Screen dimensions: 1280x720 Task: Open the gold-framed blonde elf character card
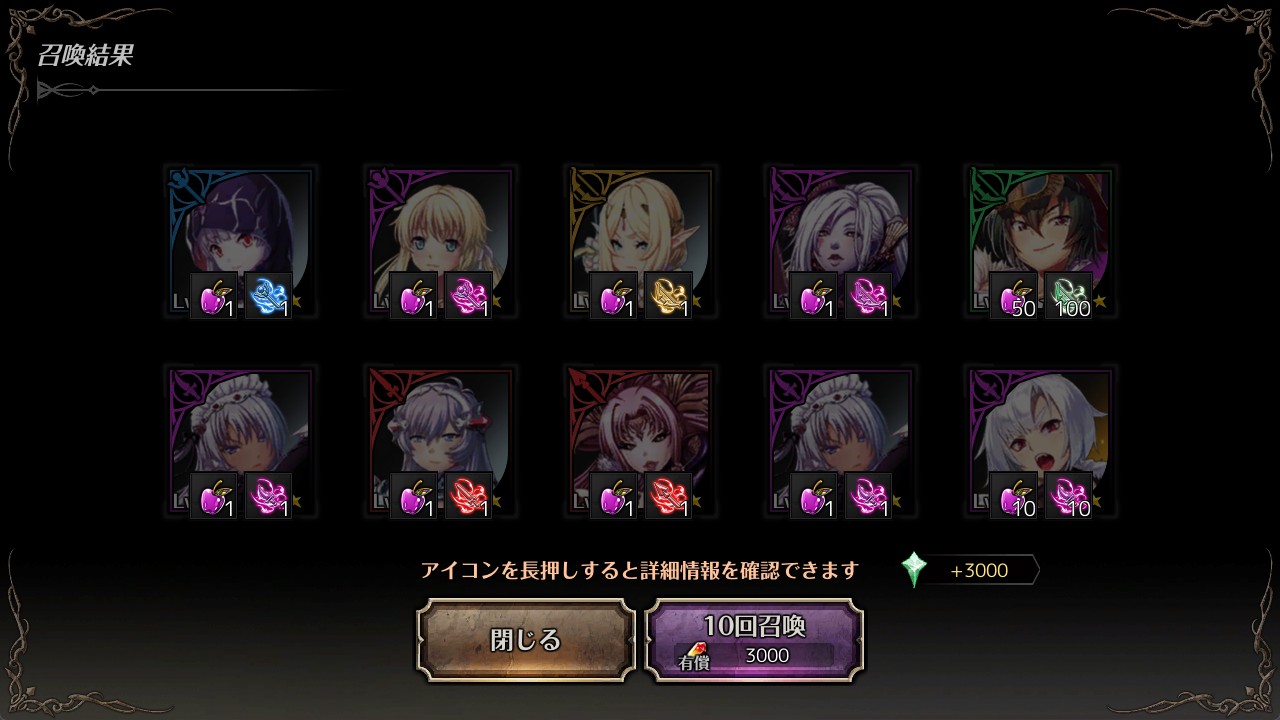coord(641,241)
